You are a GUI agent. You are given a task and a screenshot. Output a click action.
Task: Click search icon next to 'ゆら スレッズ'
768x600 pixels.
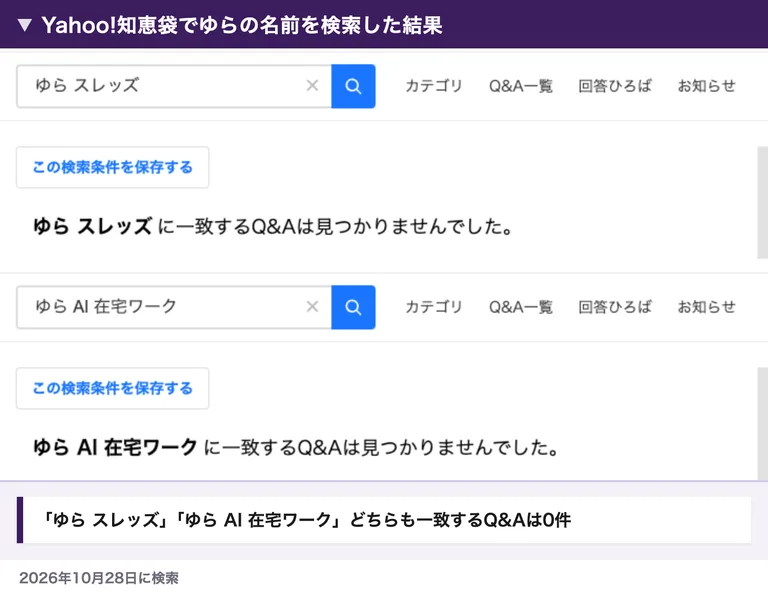(x=353, y=86)
